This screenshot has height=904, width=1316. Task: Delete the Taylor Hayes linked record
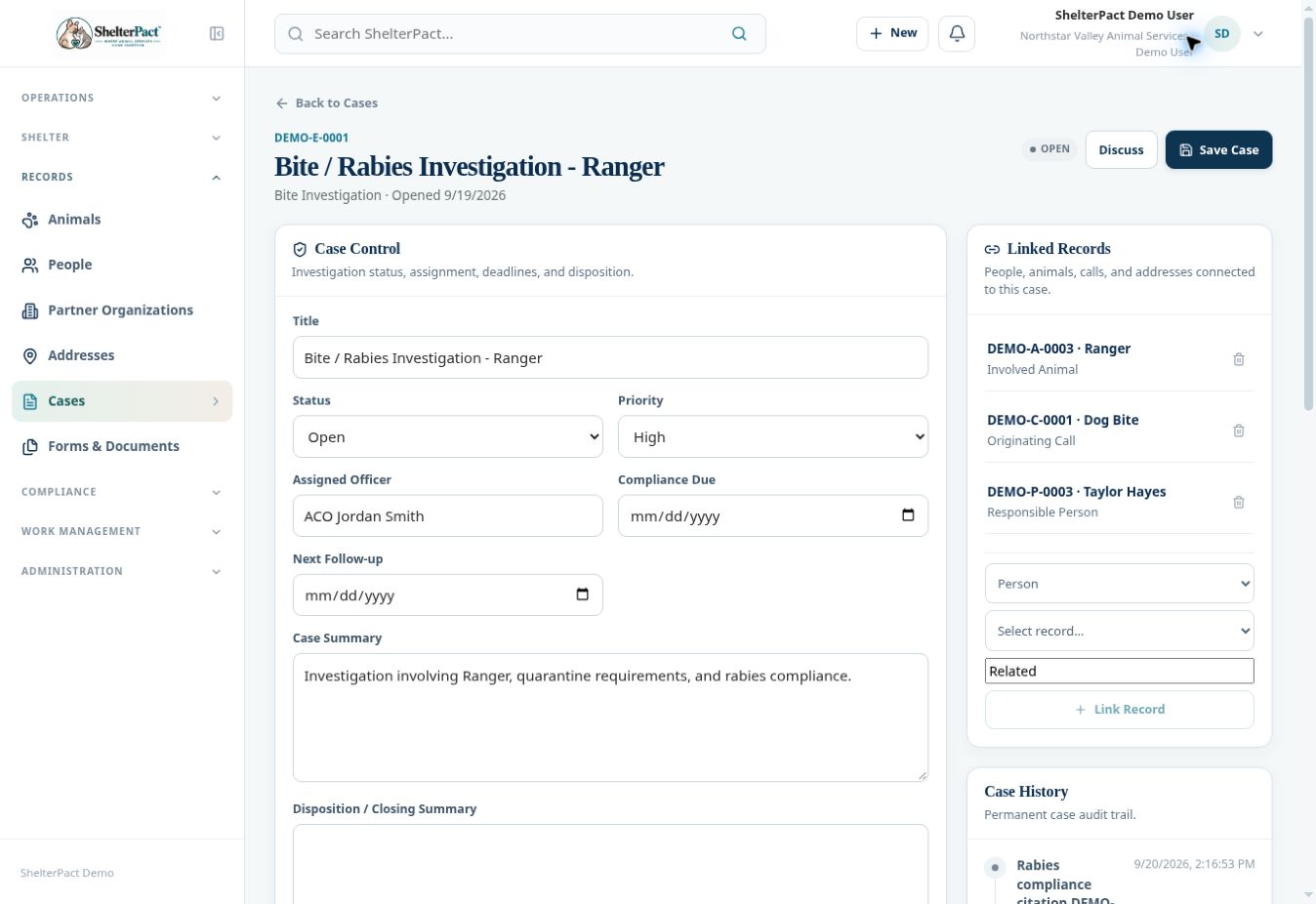1239,502
